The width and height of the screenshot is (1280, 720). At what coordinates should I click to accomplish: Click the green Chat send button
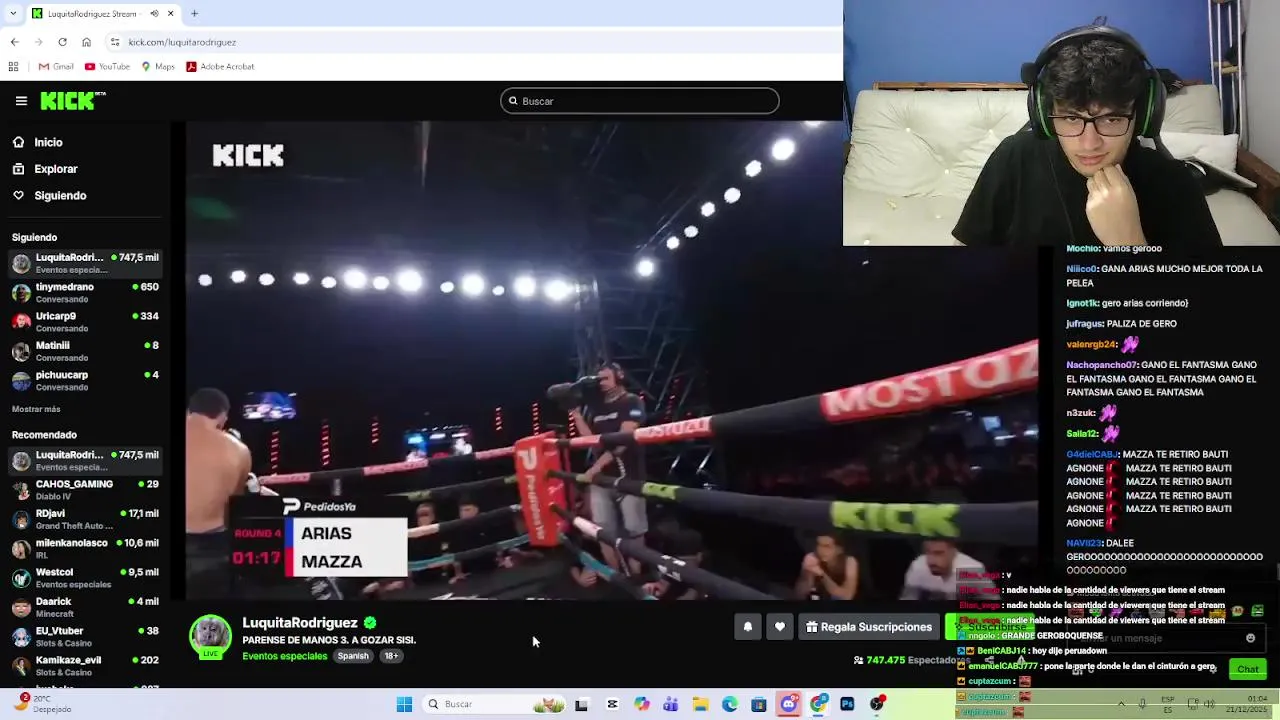(x=1247, y=669)
